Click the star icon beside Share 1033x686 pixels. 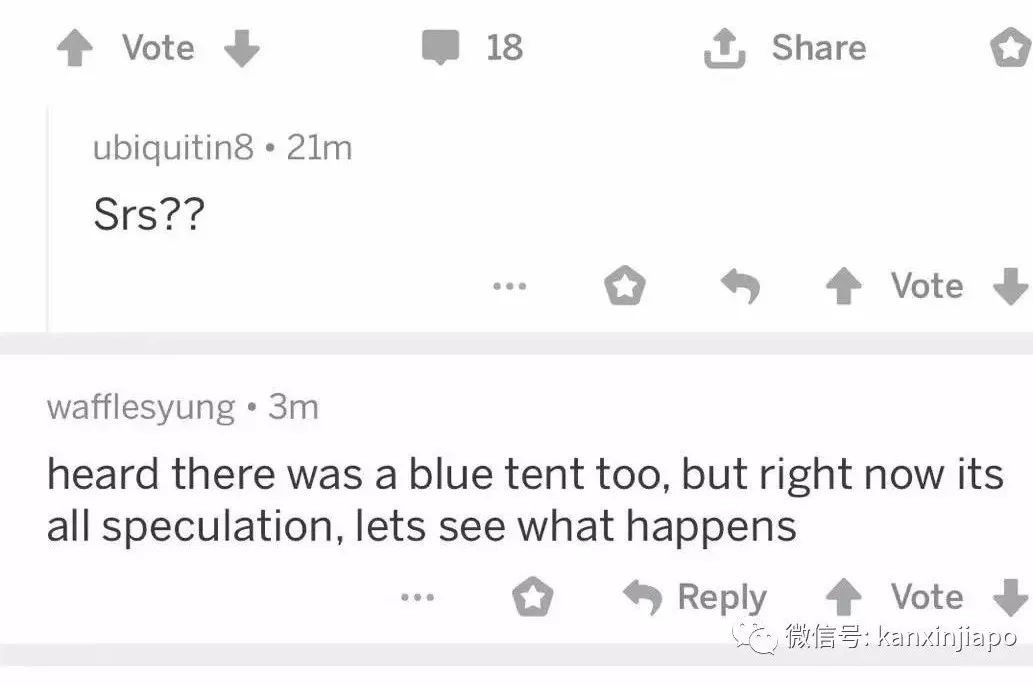[x=1009, y=49]
